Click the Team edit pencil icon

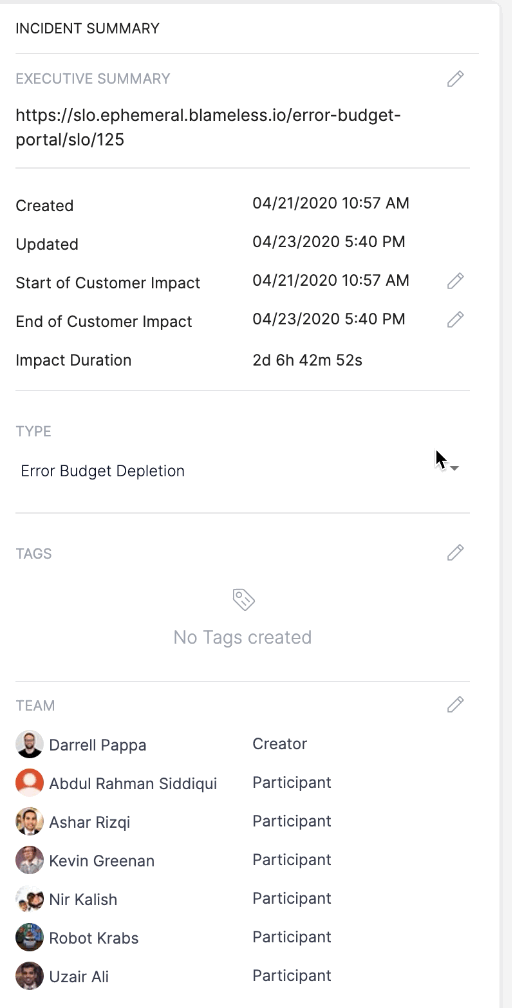pos(455,704)
